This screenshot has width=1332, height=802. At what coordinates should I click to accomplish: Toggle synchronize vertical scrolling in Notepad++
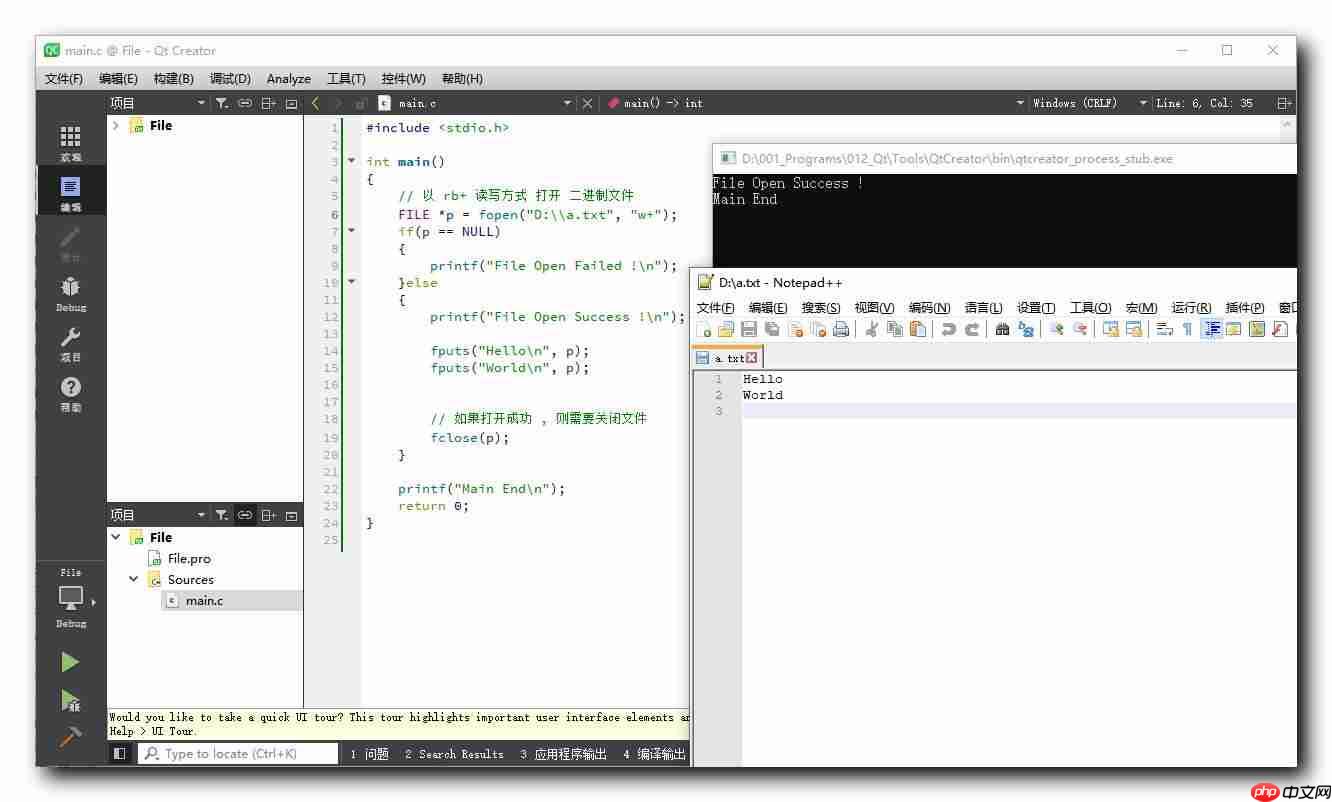[x=1110, y=329]
